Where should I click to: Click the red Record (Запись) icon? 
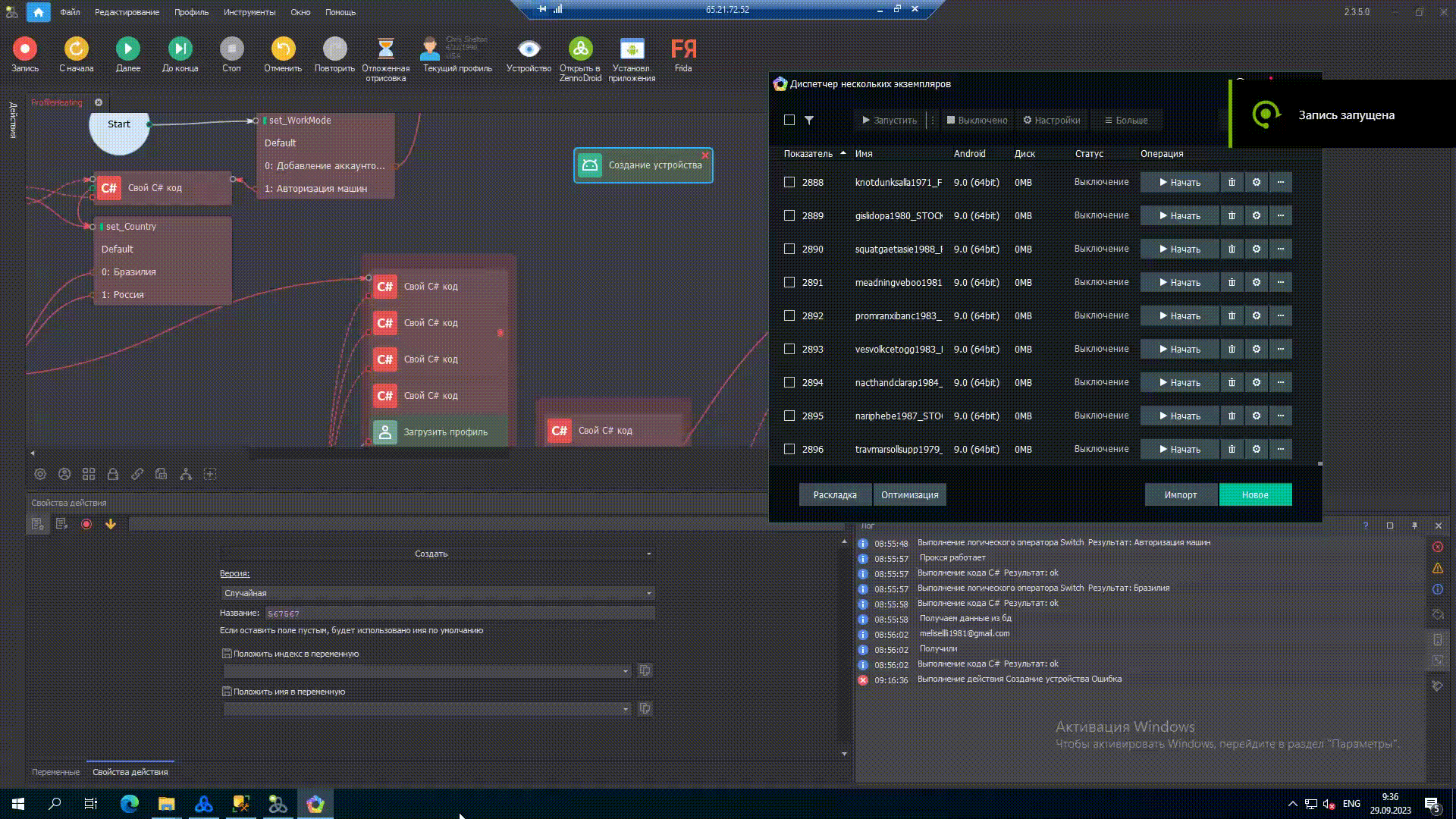click(24, 49)
